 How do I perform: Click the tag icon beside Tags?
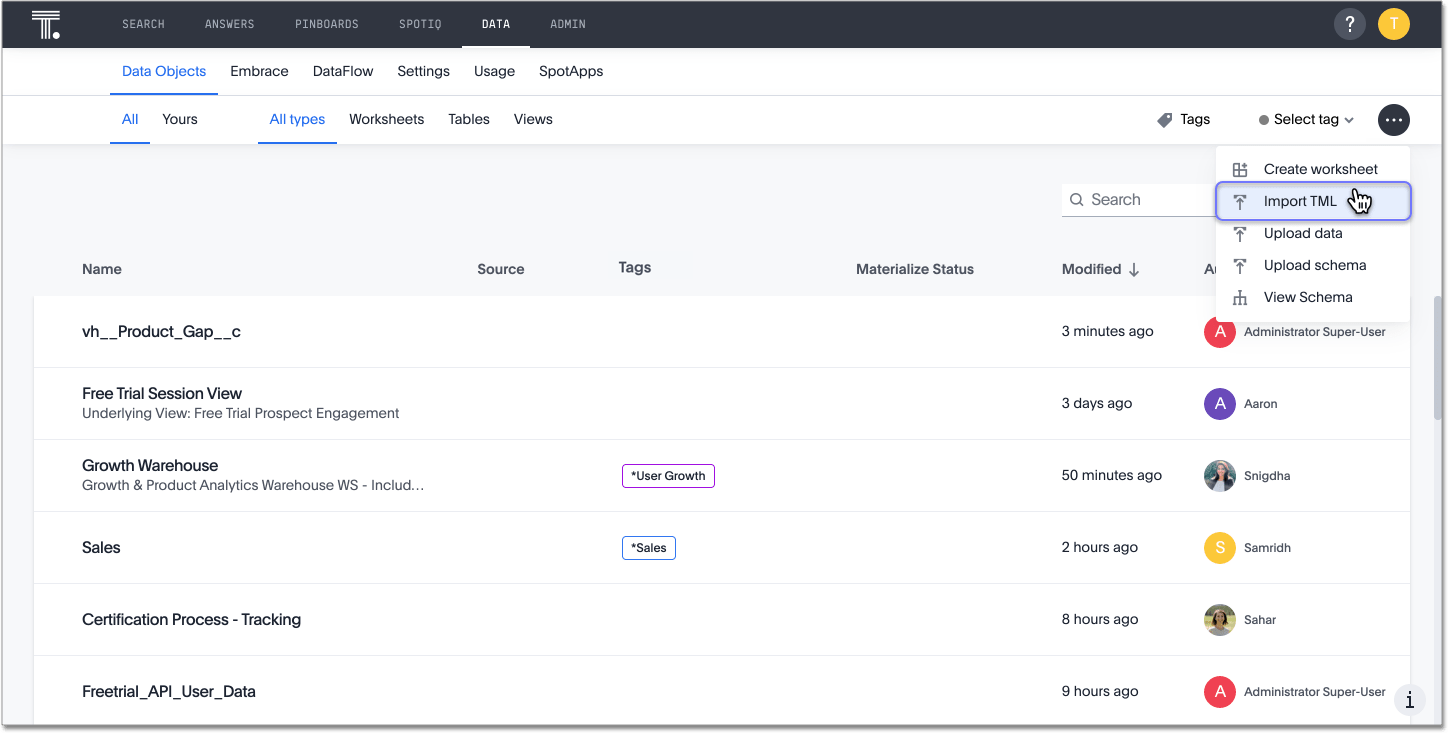pyautogui.click(x=1163, y=119)
